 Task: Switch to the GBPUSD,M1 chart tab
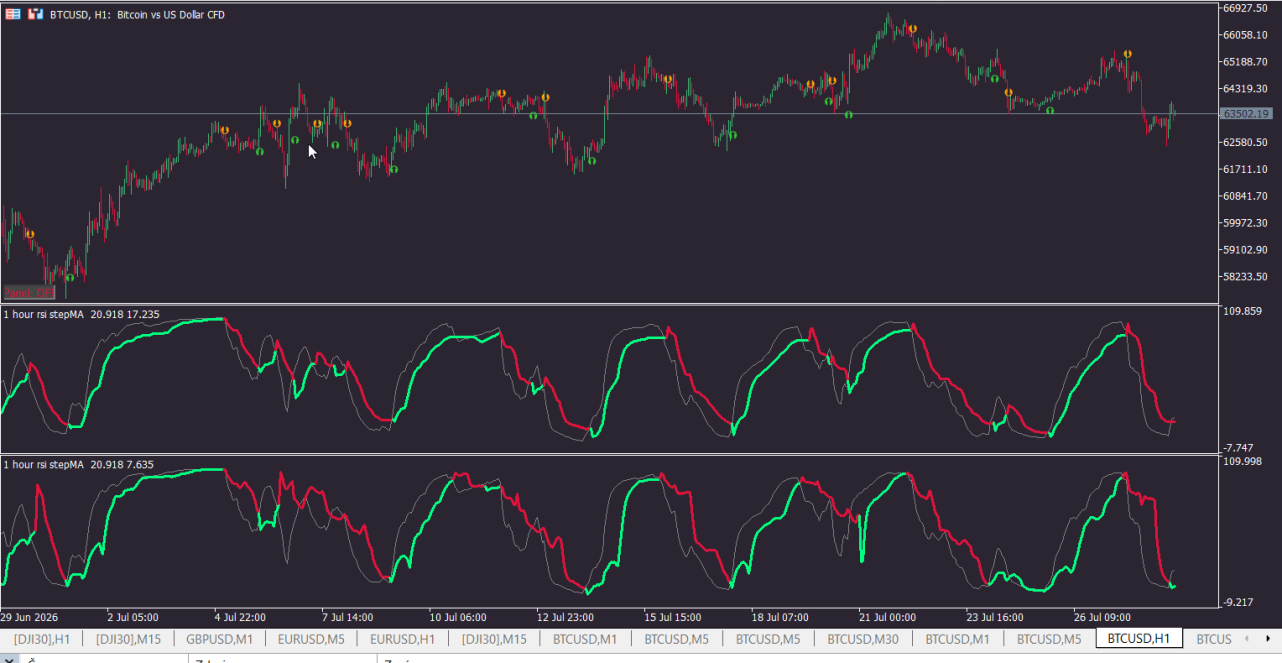pos(219,639)
